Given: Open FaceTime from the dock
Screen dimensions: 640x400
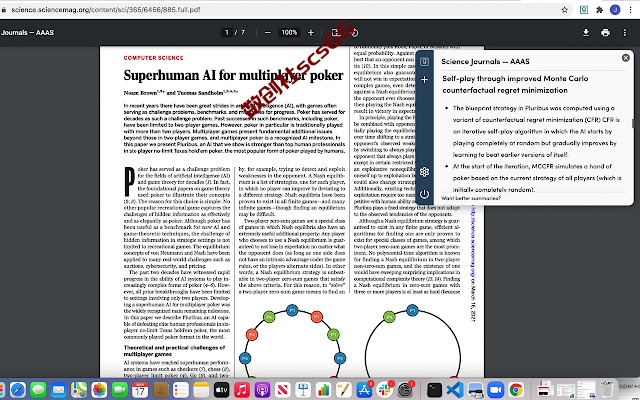Looking at the screenshot, I should 120,390.
